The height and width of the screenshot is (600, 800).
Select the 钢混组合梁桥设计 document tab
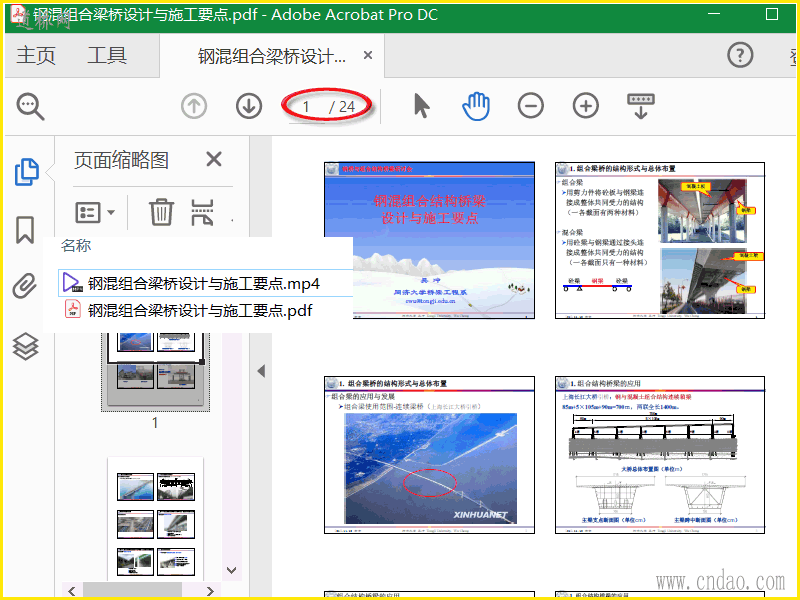tap(271, 56)
